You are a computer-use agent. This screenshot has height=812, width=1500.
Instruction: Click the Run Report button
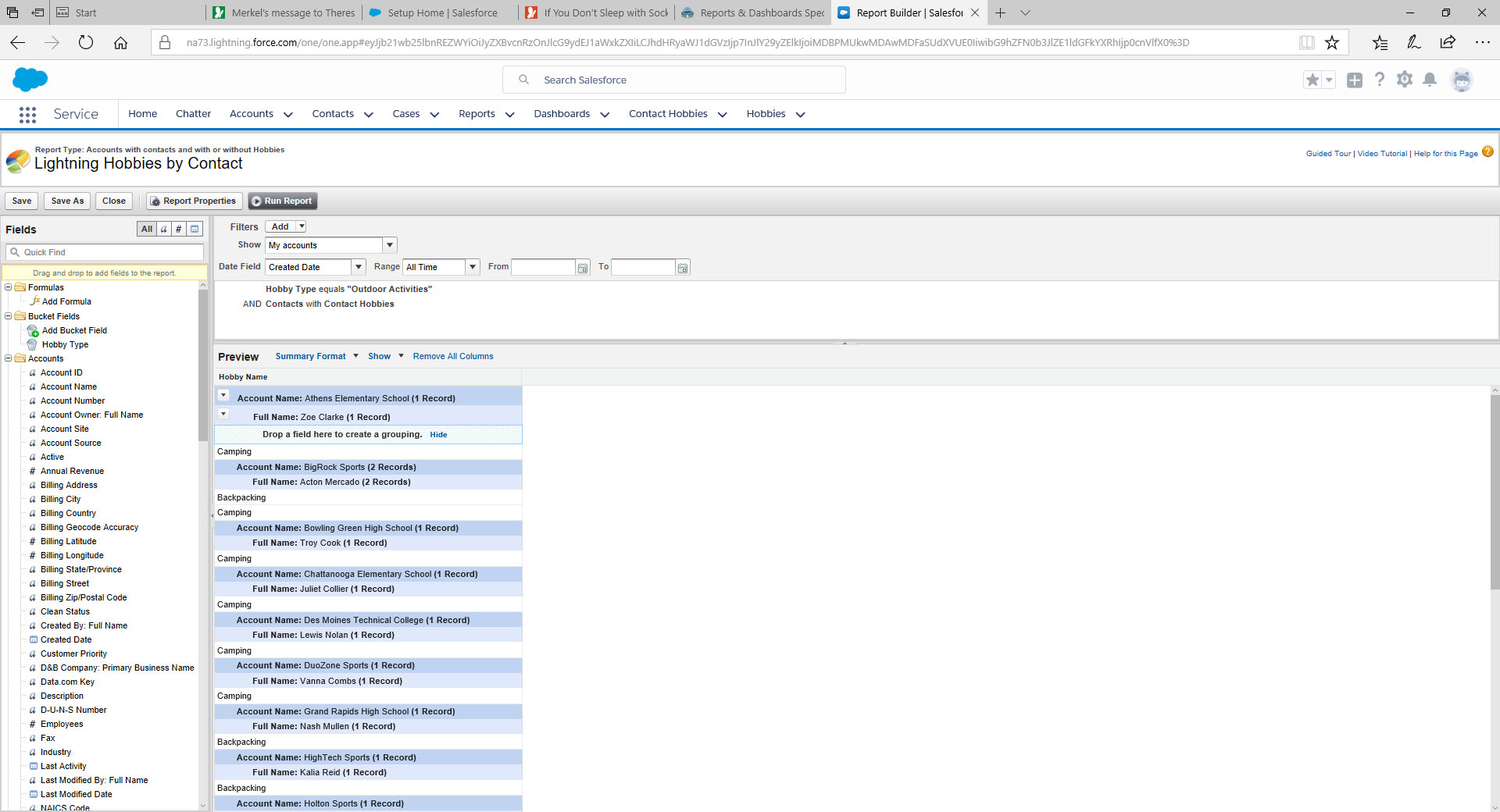(283, 201)
